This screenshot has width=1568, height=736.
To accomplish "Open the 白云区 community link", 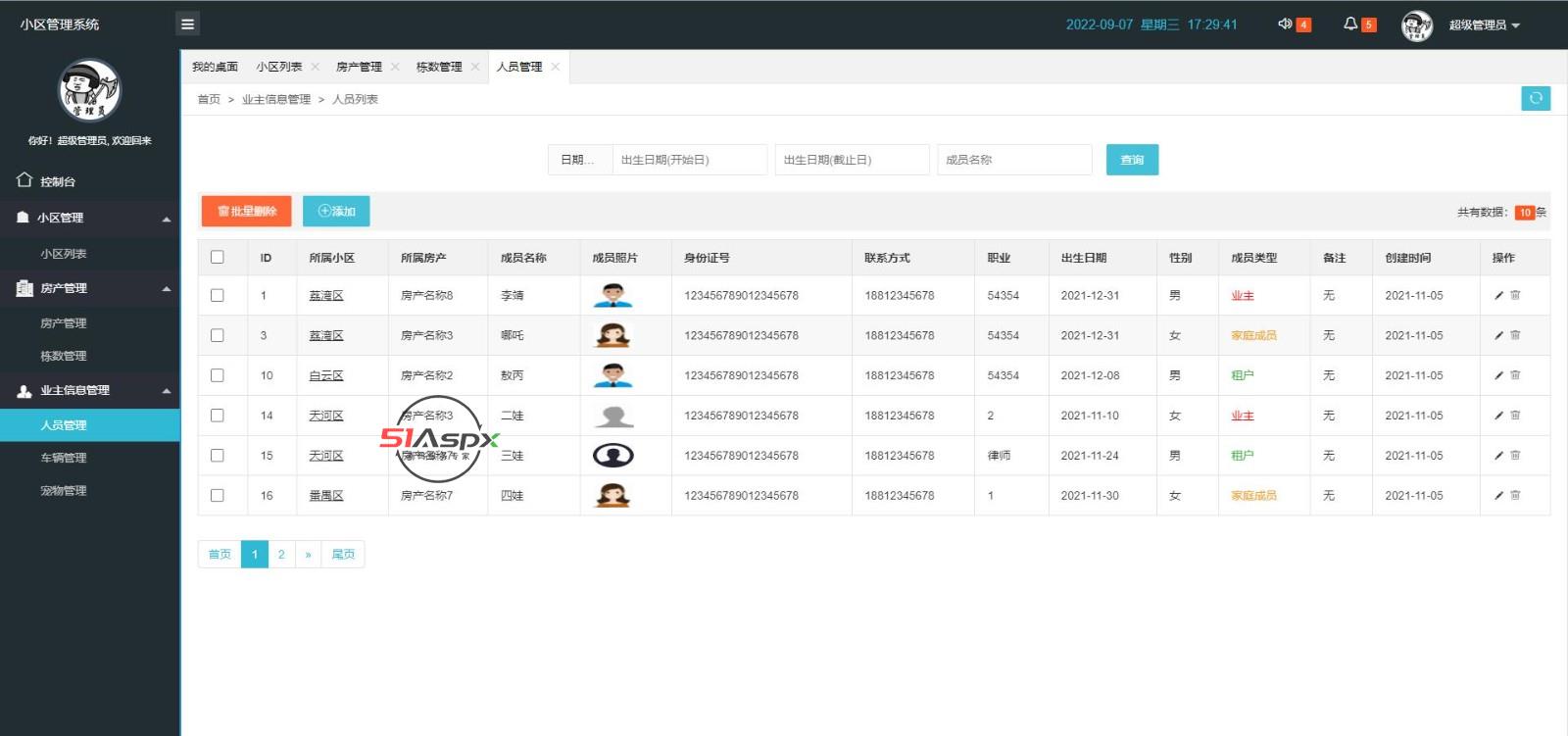I will [326, 375].
